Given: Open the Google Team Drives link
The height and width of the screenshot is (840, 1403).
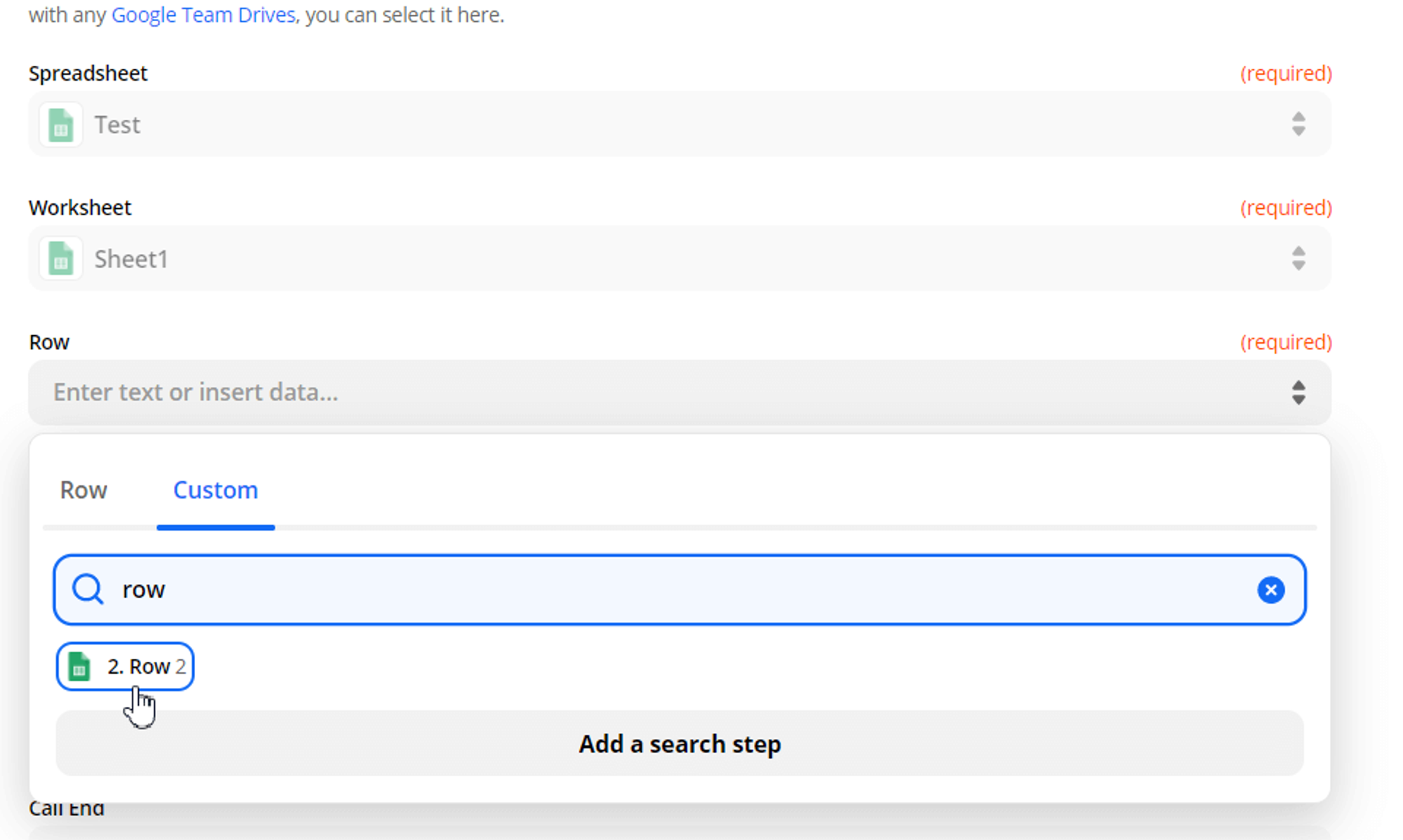Looking at the screenshot, I should point(203,15).
